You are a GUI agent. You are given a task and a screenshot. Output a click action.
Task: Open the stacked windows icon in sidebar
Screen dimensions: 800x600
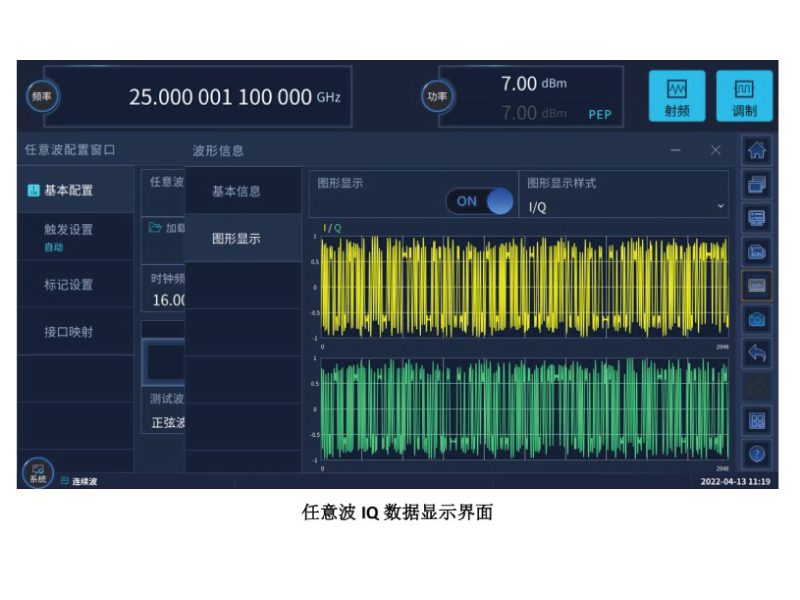tap(757, 184)
